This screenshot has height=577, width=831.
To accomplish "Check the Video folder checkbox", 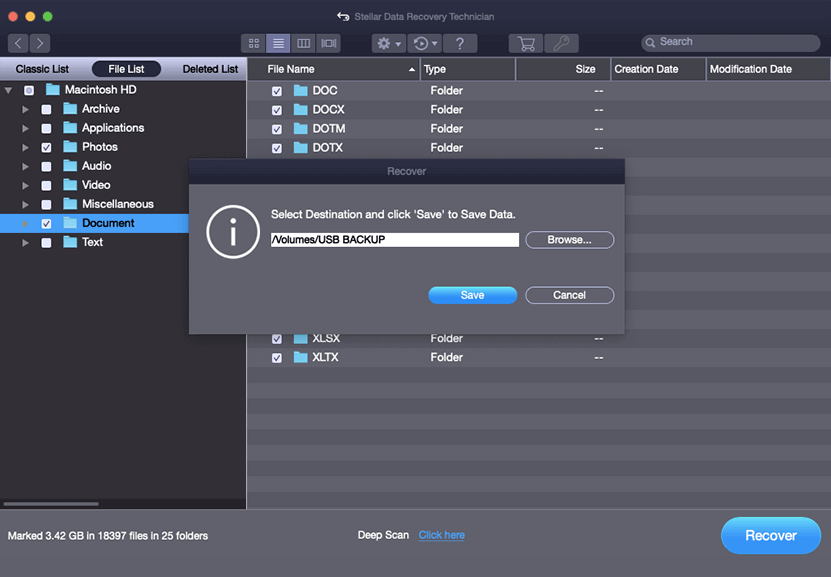I will tap(46, 186).
